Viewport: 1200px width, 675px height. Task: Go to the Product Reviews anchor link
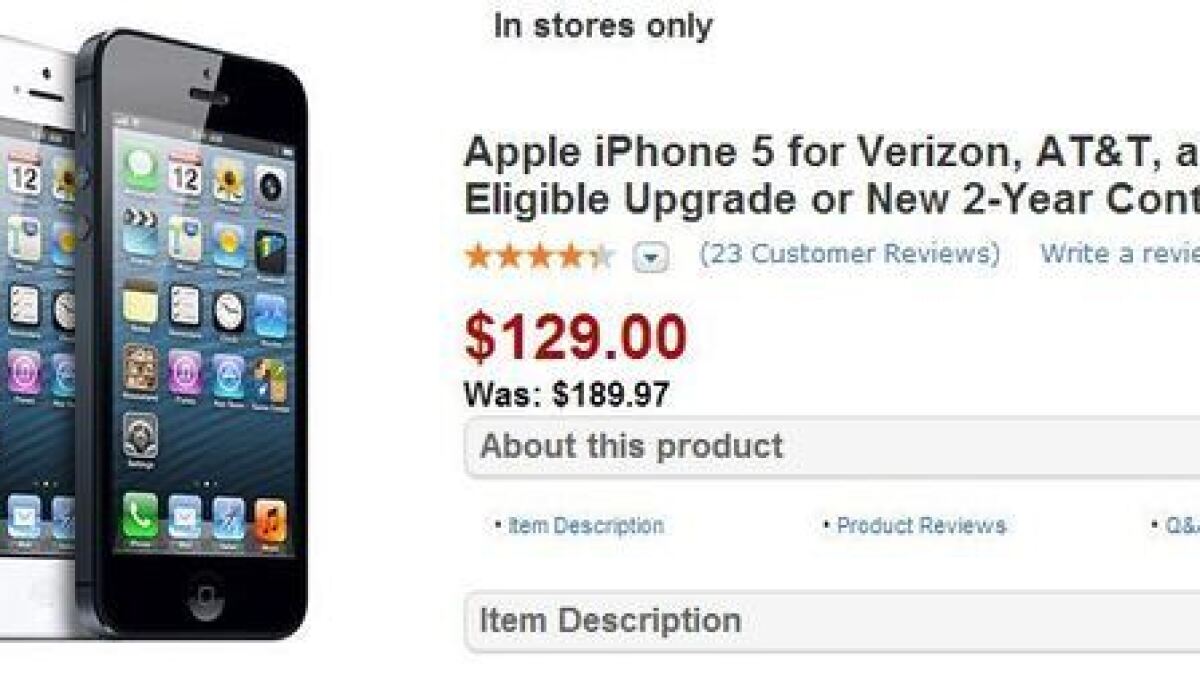click(x=914, y=525)
